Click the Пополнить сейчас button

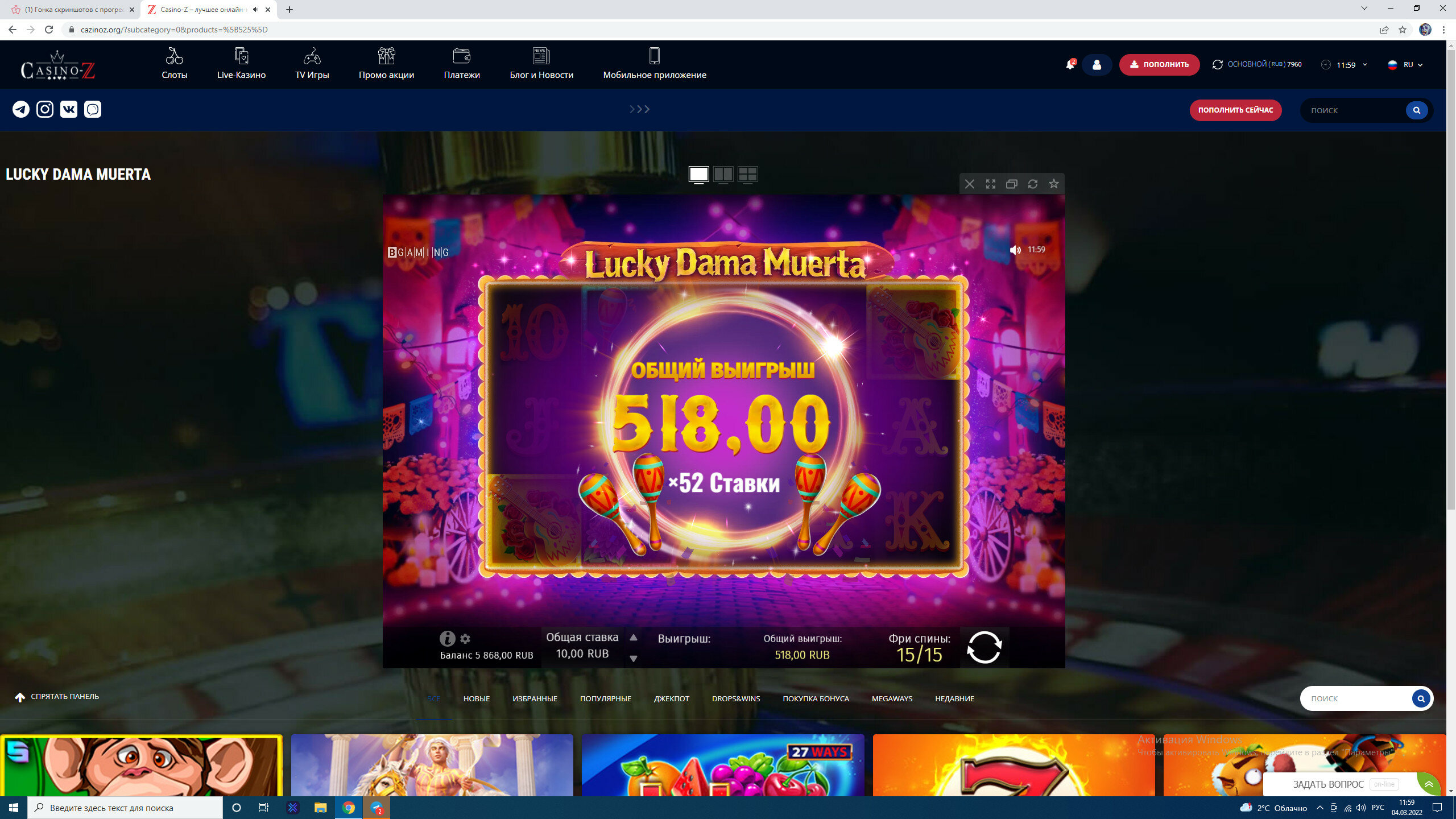(x=1235, y=110)
